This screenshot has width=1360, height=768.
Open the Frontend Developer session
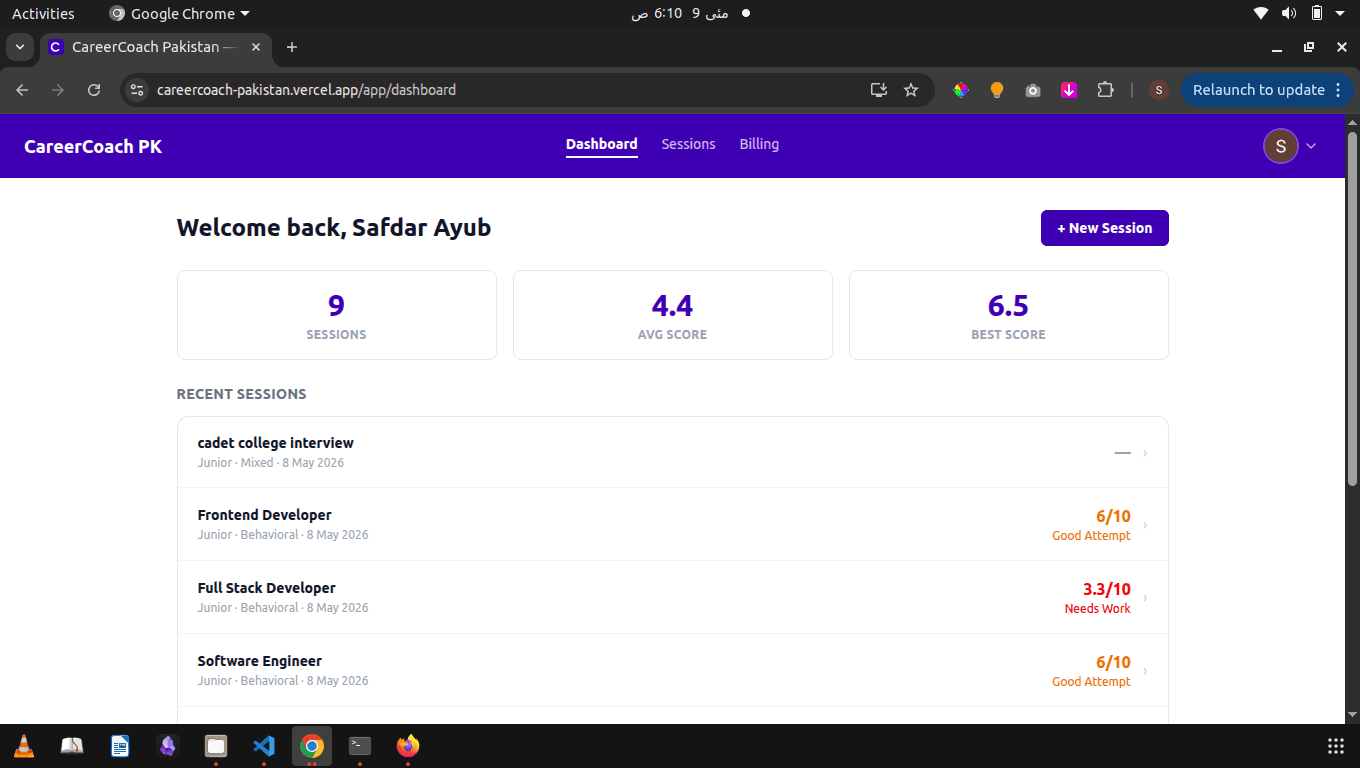673,524
